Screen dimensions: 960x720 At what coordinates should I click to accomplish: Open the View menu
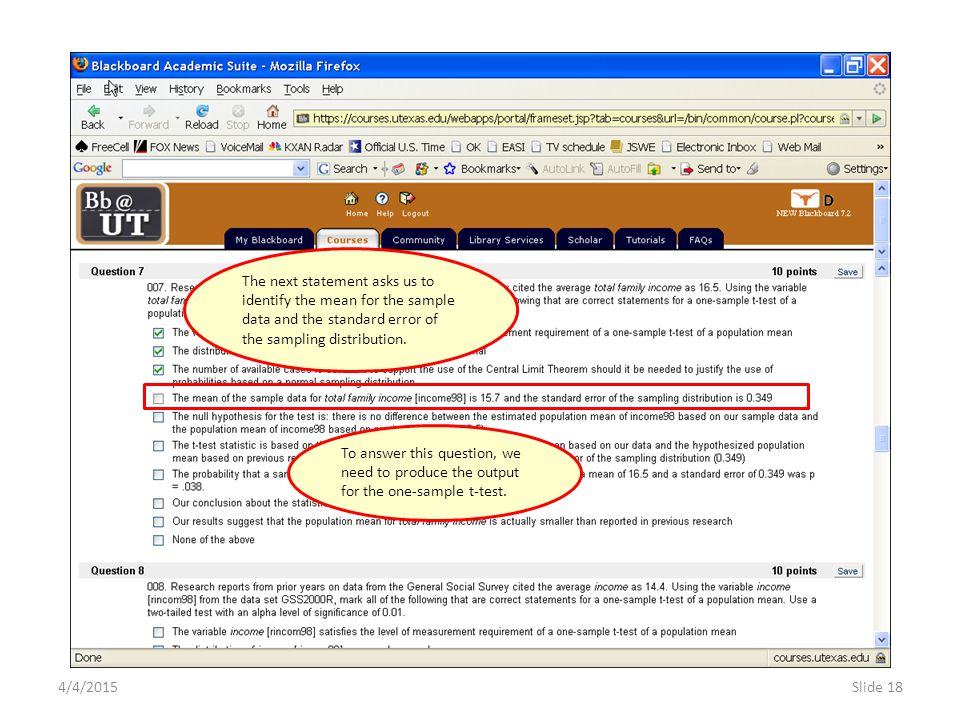tap(146, 89)
